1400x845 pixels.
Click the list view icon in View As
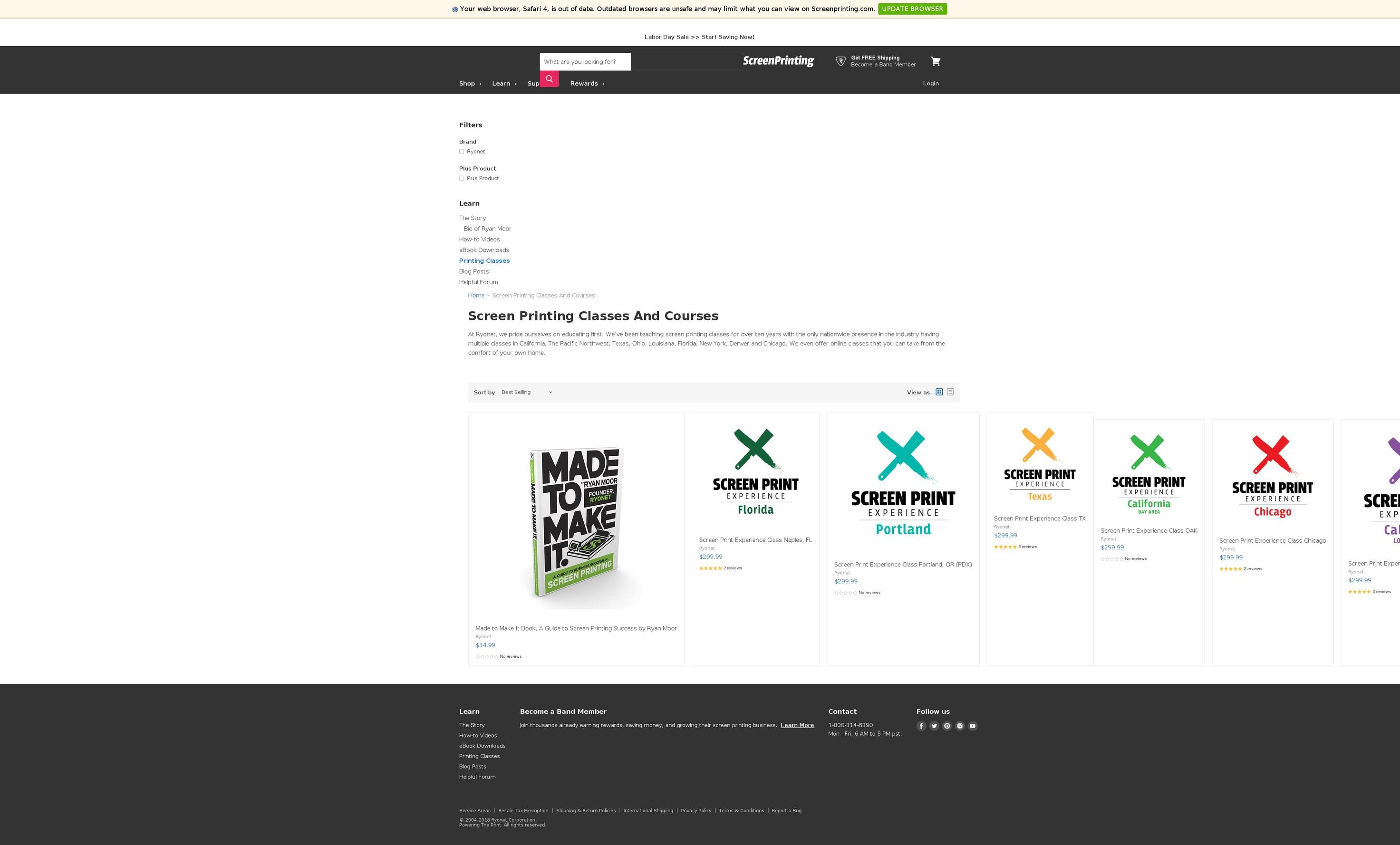tap(949, 392)
